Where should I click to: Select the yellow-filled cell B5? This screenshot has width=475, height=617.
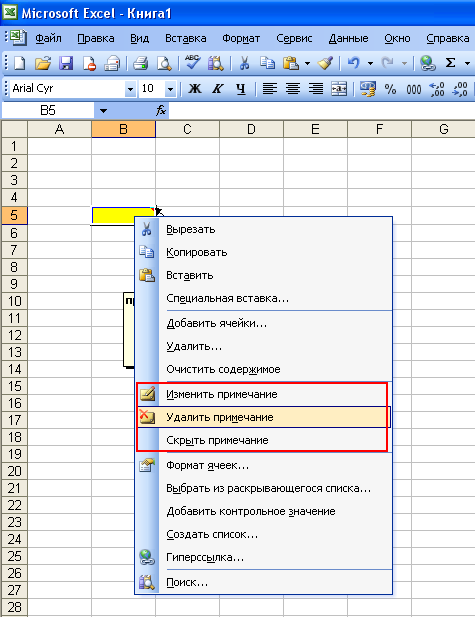[x=123, y=215]
